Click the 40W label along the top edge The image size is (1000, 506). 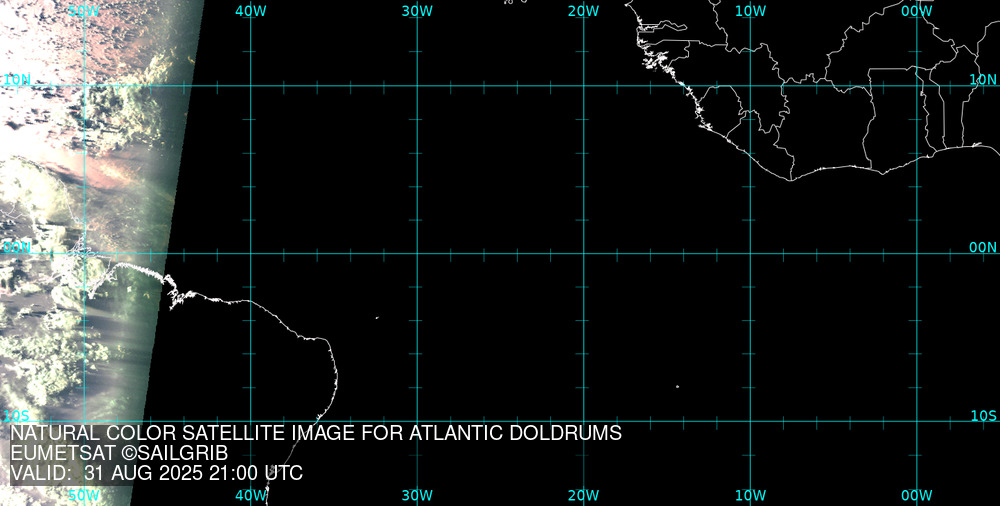click(x=251, y=11)
